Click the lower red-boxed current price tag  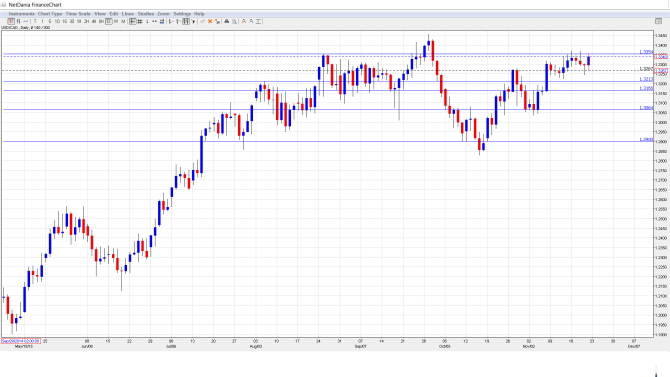[x=661, y=71]
